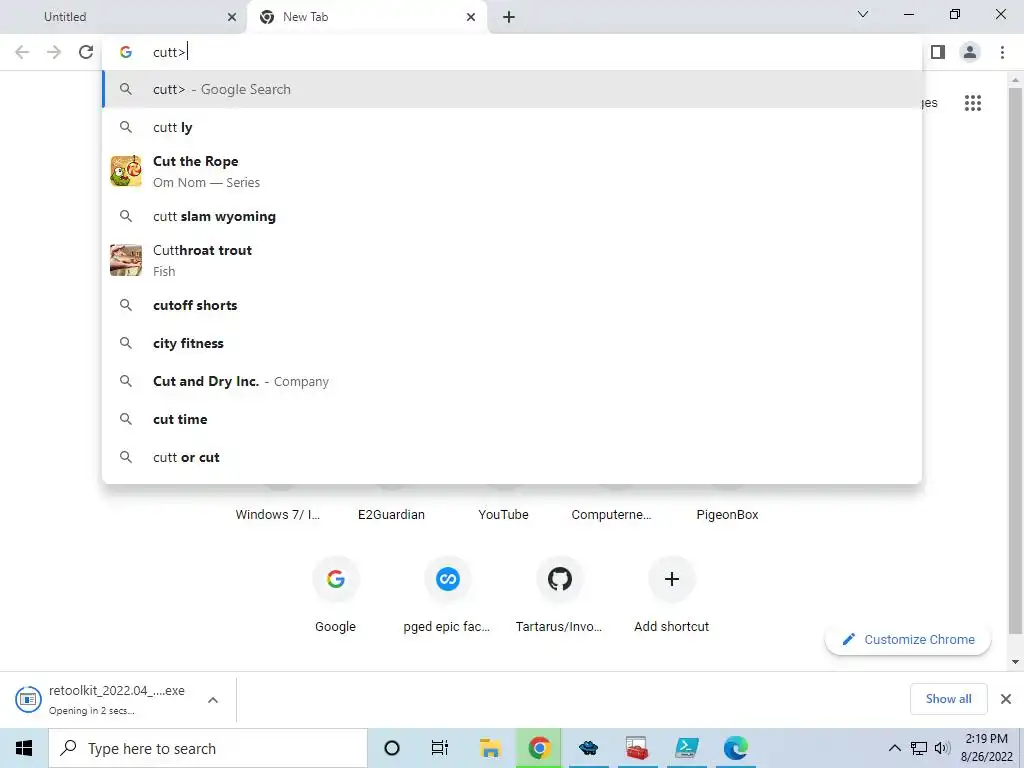Open the clock showing 2:19 PM

(x=986, y=748)
